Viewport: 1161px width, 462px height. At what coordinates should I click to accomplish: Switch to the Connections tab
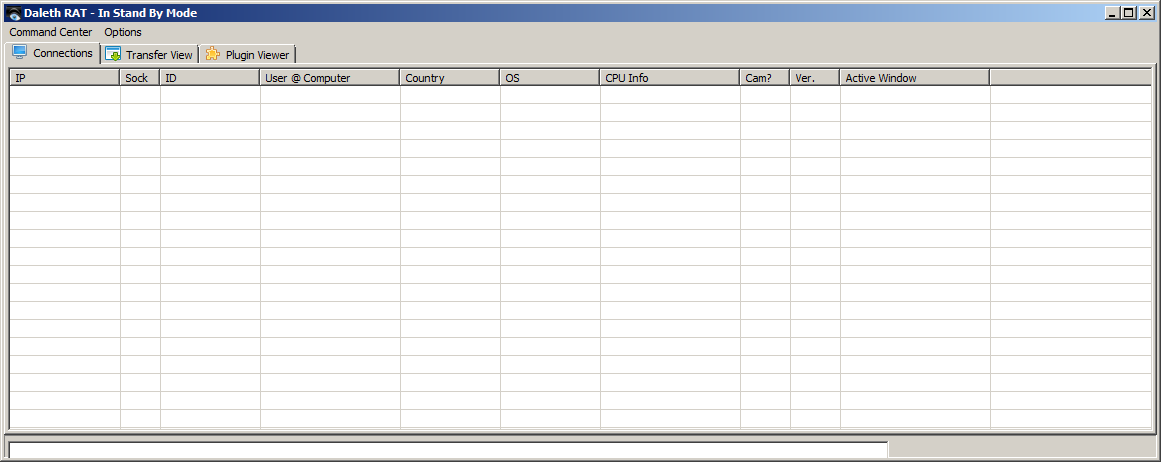coord(53,53)
